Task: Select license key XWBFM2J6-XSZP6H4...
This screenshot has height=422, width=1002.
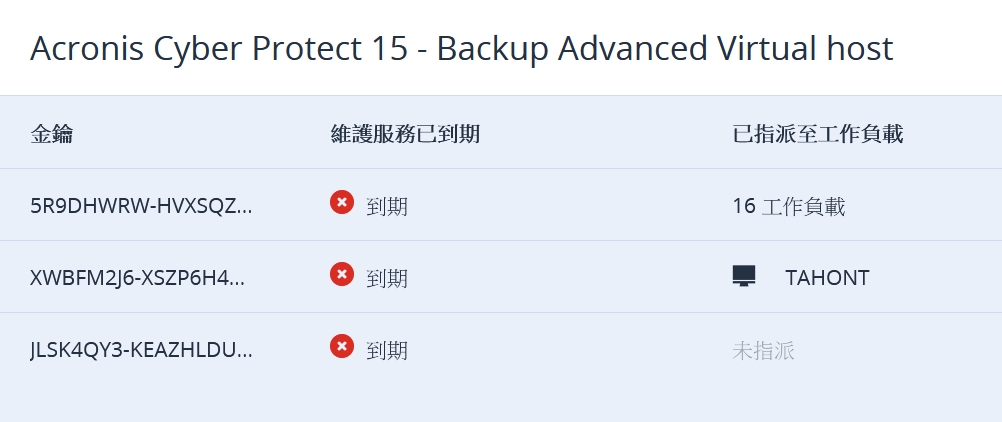Action: (137, 278)
